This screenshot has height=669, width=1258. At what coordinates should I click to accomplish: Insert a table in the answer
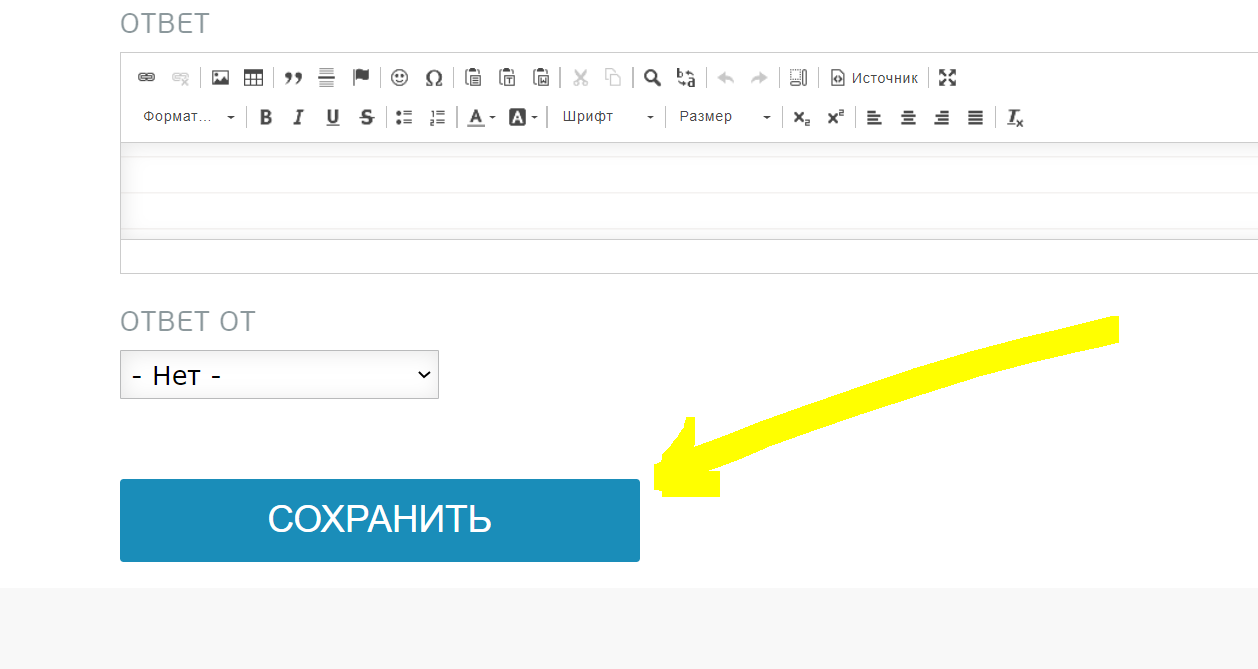click(x=253, y=78)
